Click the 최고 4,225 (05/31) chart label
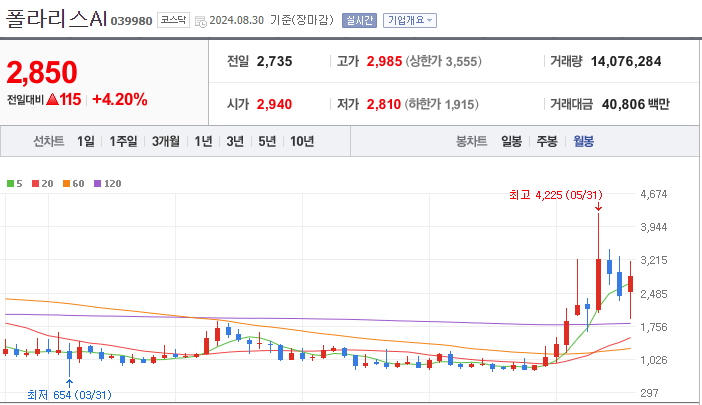This screenshot has height=405, width=702. [x=556, y=195]
